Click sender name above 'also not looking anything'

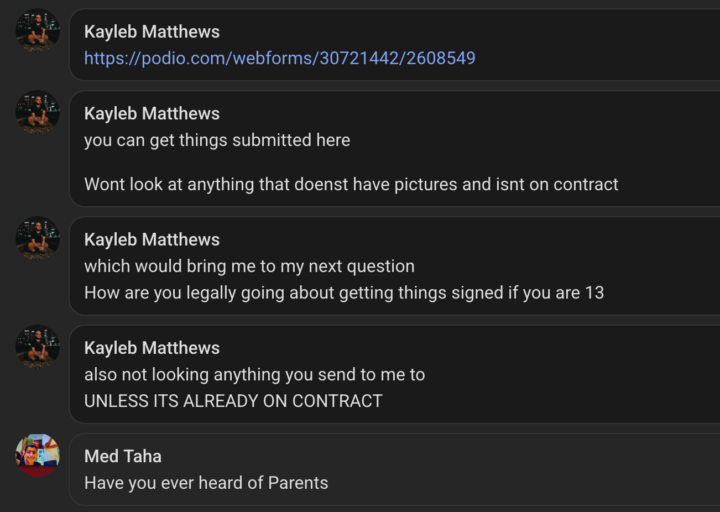152,348
